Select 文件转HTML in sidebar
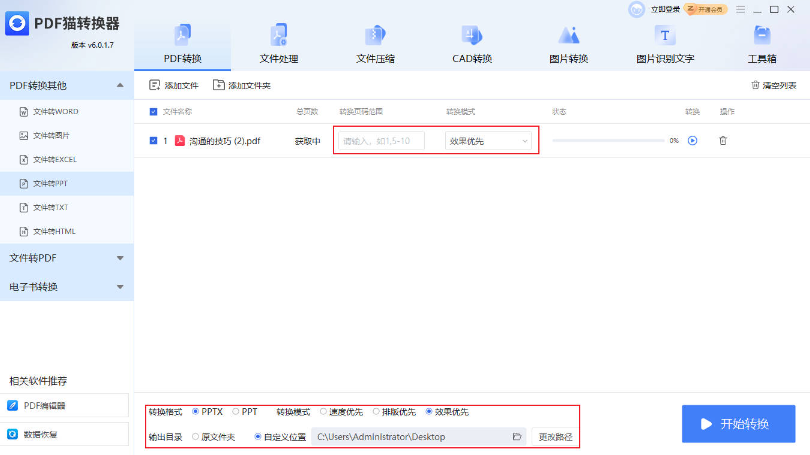The width and height of the screenshot is (810, 455). tap(67, 231)
